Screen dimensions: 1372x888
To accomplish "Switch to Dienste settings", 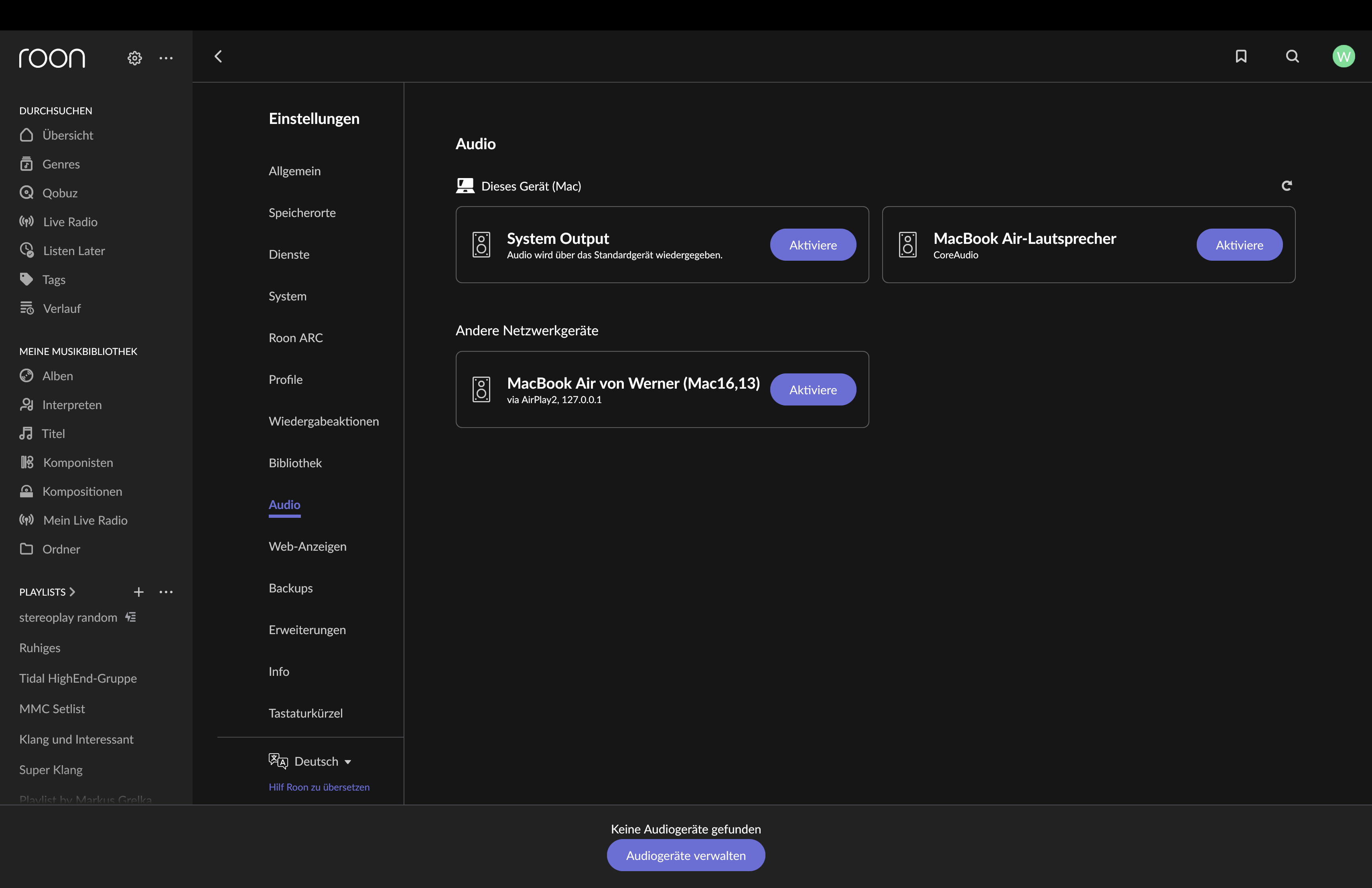I will click(x=288, y=254).
